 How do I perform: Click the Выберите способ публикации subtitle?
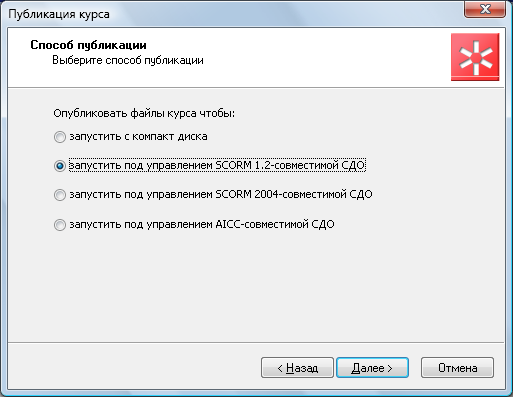(x=128, y=60)
